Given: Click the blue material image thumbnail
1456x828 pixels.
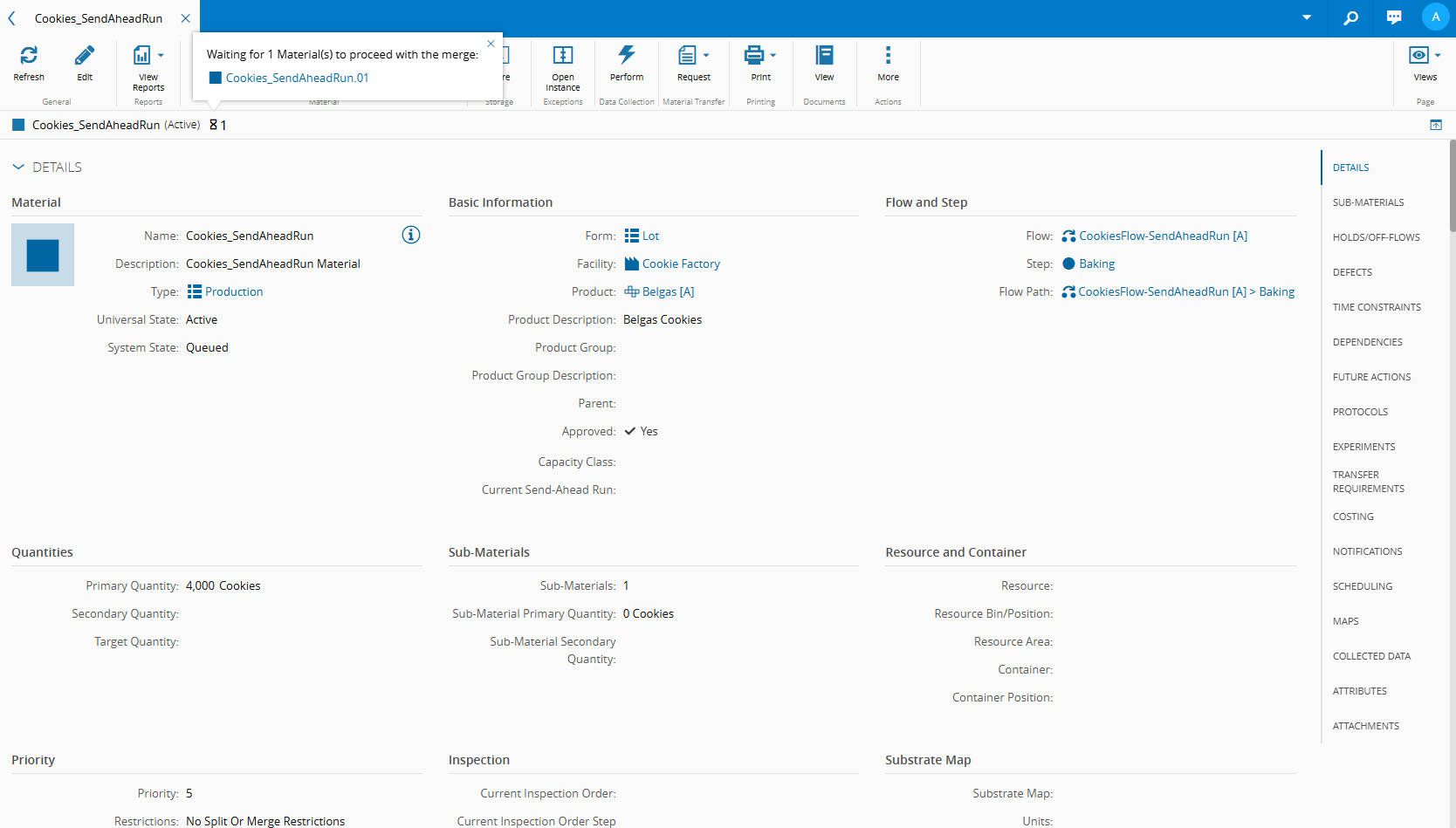Looking at the screenshot, I should tap(43, 255).
